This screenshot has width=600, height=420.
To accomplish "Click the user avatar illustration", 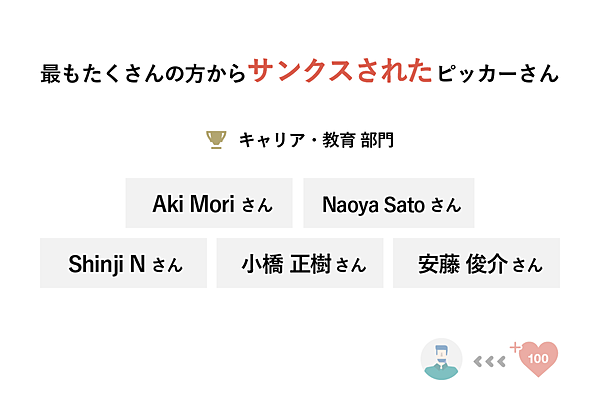I will pyautogui.click(x=441, y=359).
